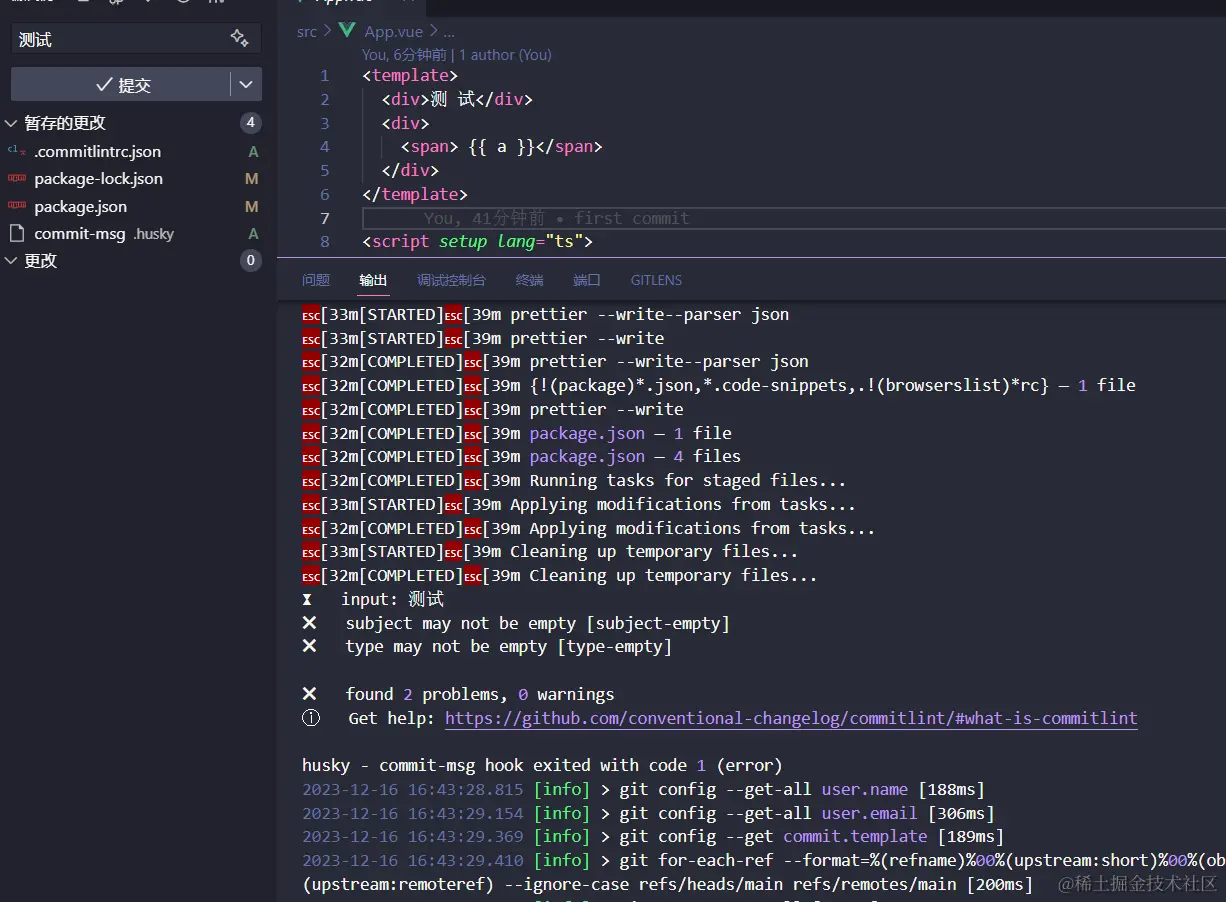Click the husky commit-msg hook error line

[542, 765]
